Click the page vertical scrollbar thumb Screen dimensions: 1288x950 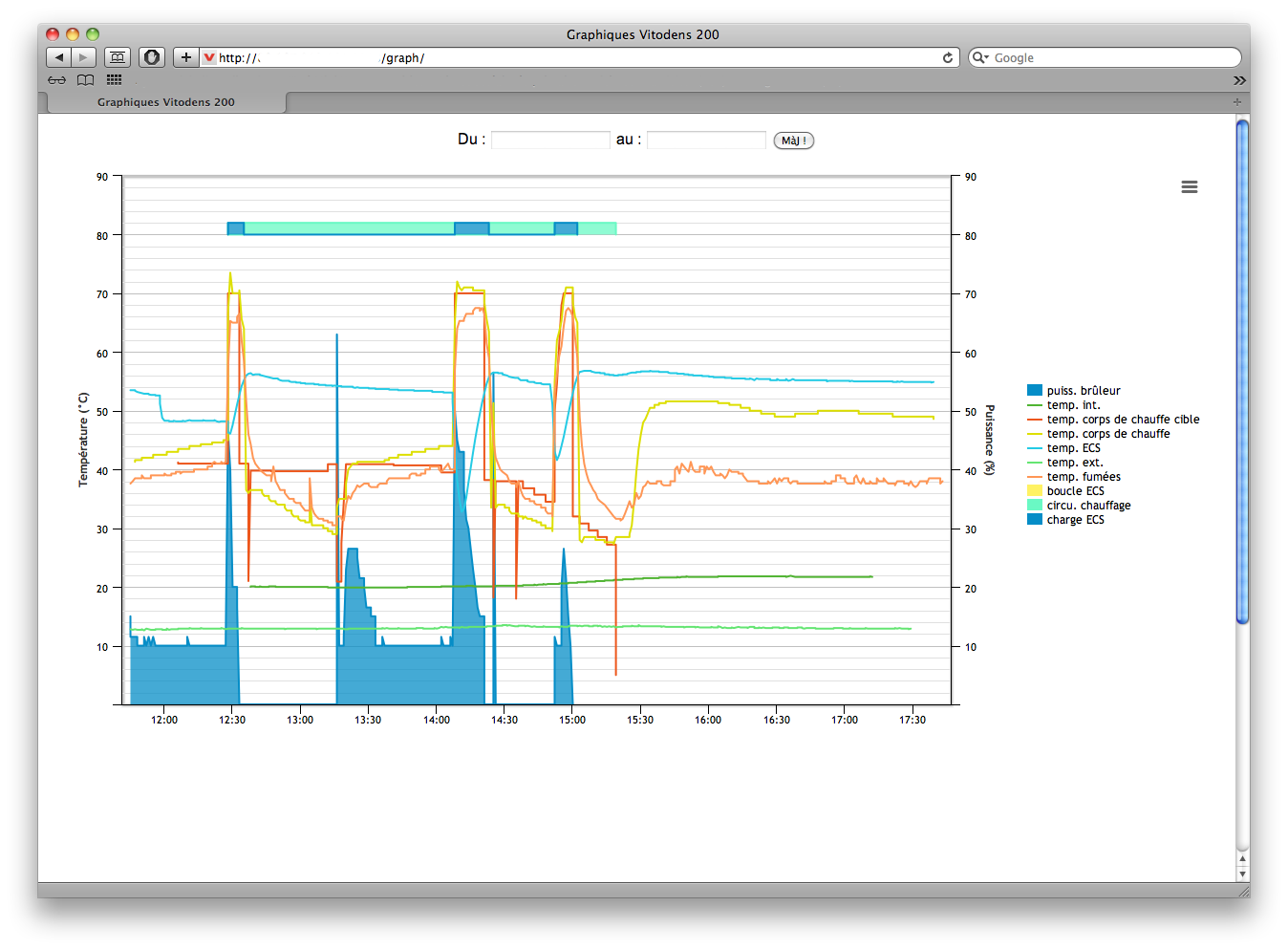click(1242, 371)
